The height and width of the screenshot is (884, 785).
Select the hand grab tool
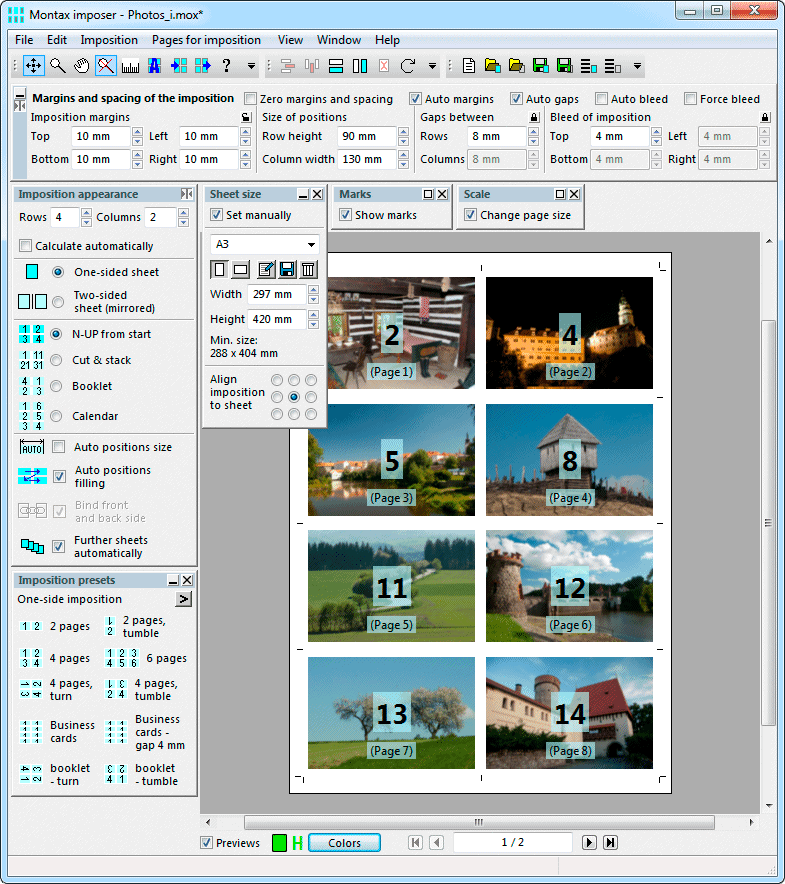[82, 66]
